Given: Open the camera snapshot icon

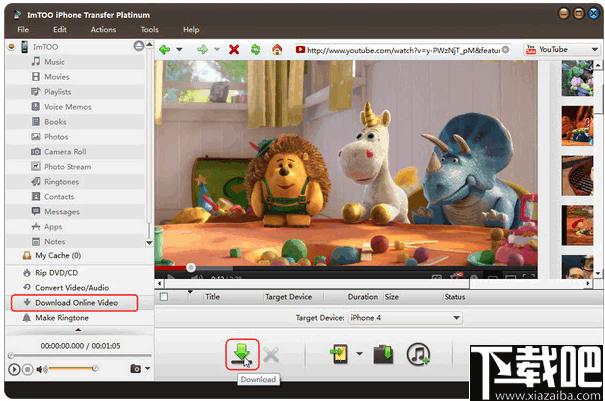Looking at the screenshot, I should coord(135,369).
